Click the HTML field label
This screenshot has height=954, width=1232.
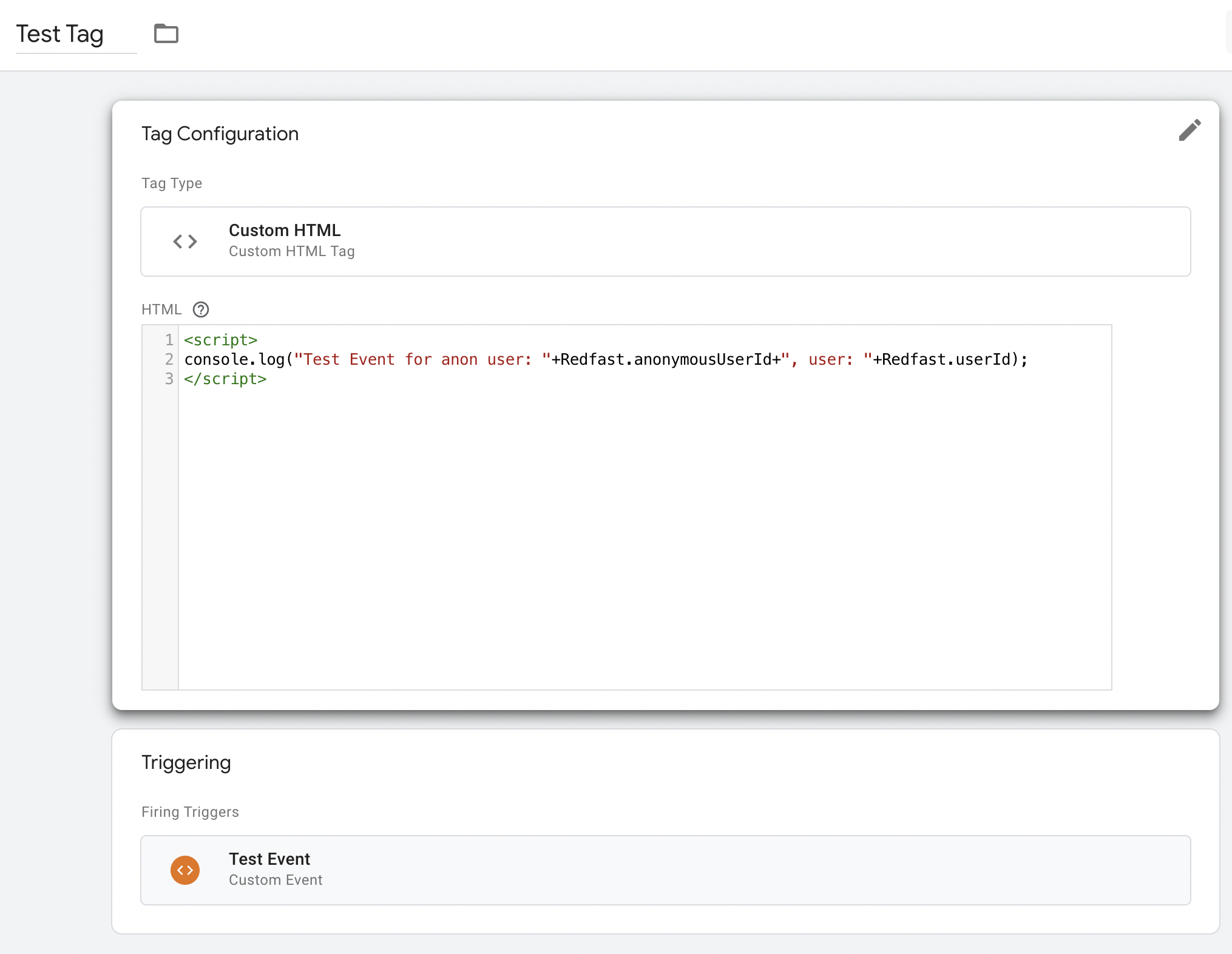pos(161,310)
